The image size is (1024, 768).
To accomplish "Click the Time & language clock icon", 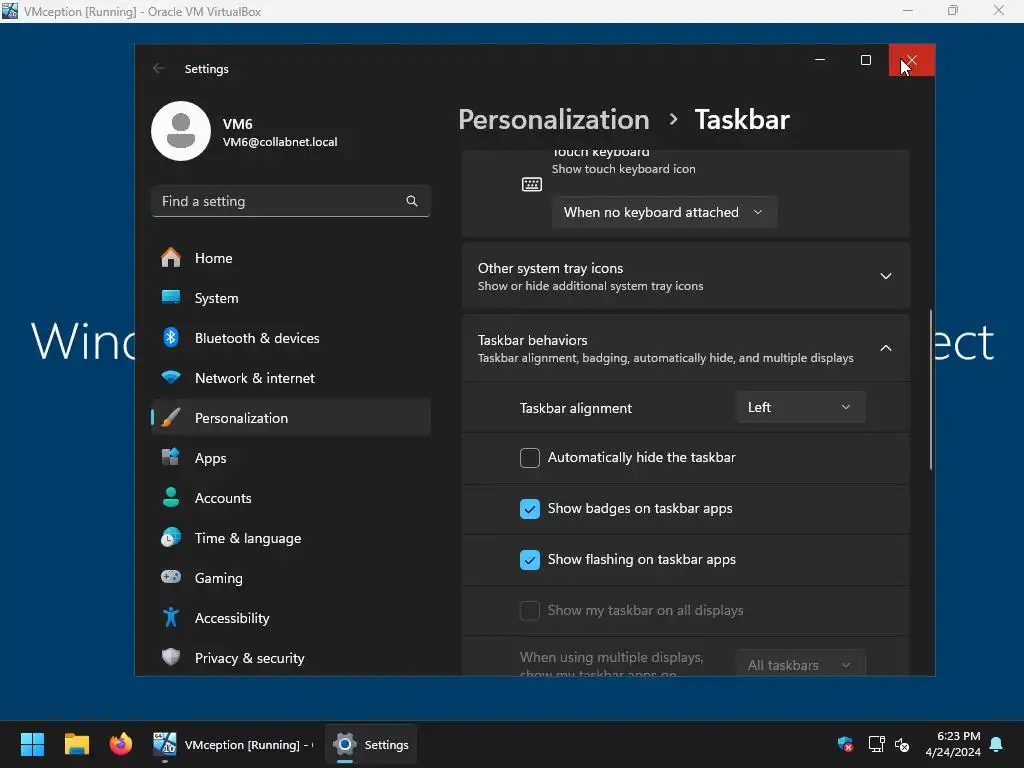I will click(170, 537).
